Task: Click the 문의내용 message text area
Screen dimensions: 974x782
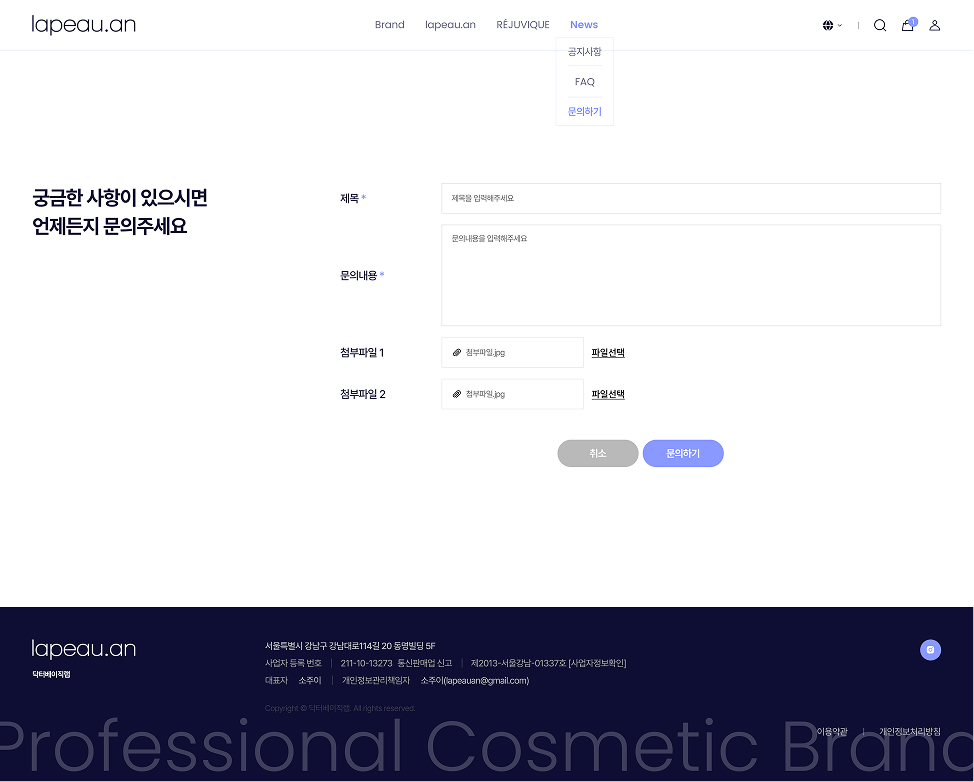Action: (691, 275)
